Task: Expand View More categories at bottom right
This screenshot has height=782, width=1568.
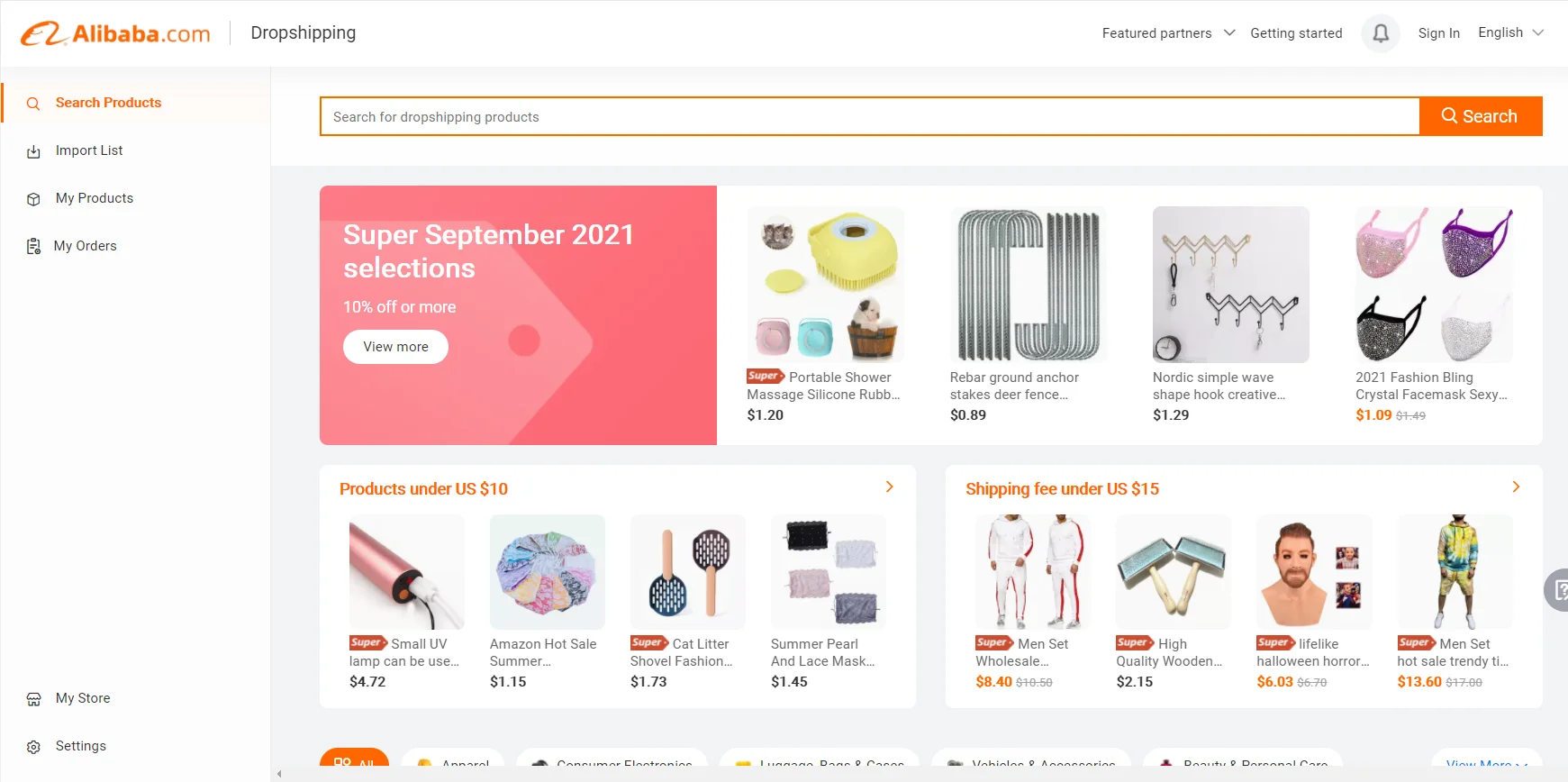Action: point(1484,764)
